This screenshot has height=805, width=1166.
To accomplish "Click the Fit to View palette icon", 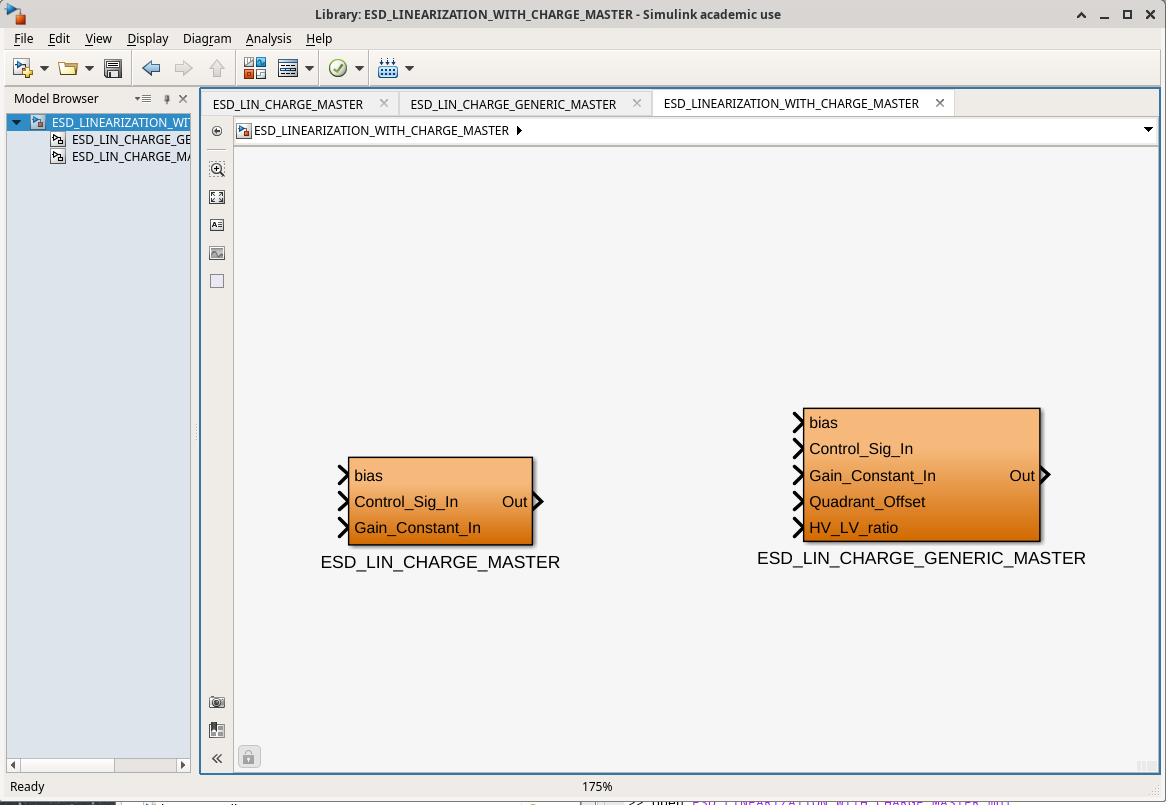I will point(217,197).
